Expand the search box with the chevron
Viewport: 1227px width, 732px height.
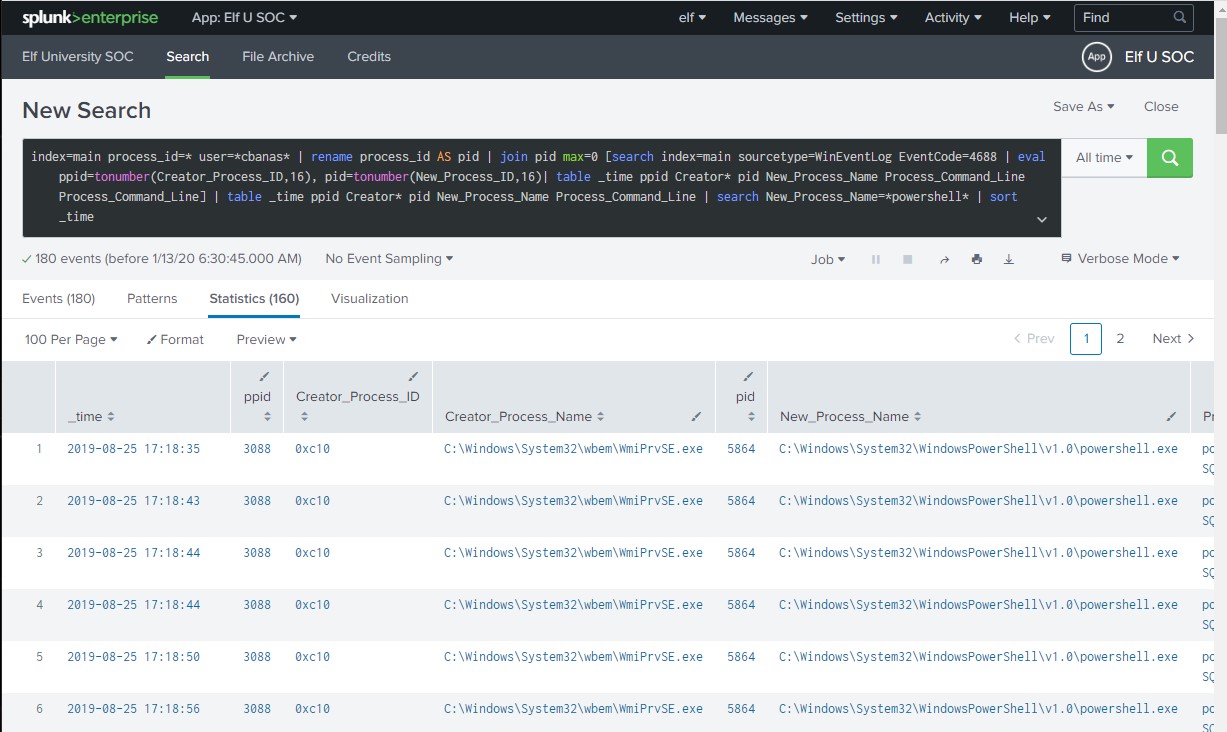(x=1042, y=219)
